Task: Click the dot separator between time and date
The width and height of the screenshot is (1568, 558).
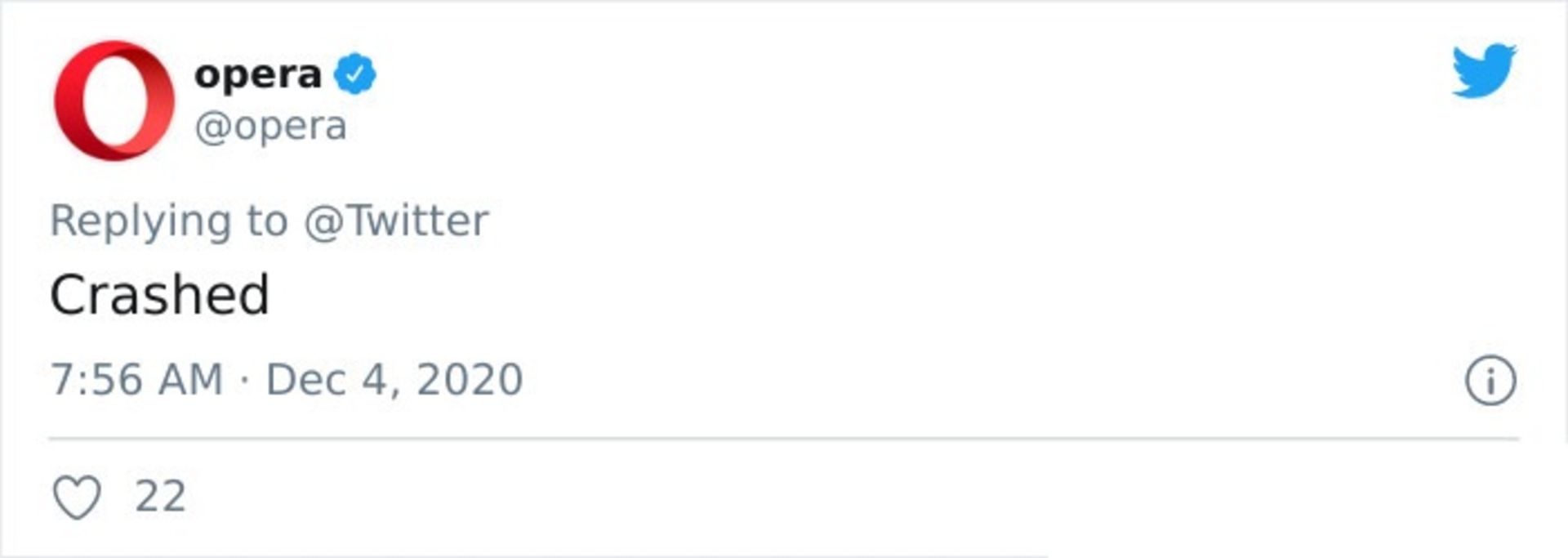Action: click(x=244, y=381)
